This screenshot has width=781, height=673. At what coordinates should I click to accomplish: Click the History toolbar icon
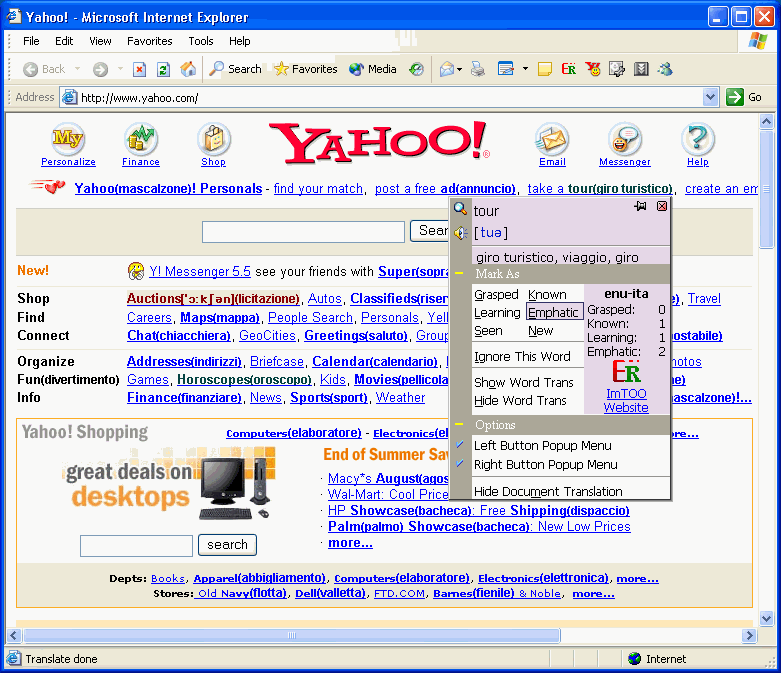pyautogui.click(x=416, y=69)
